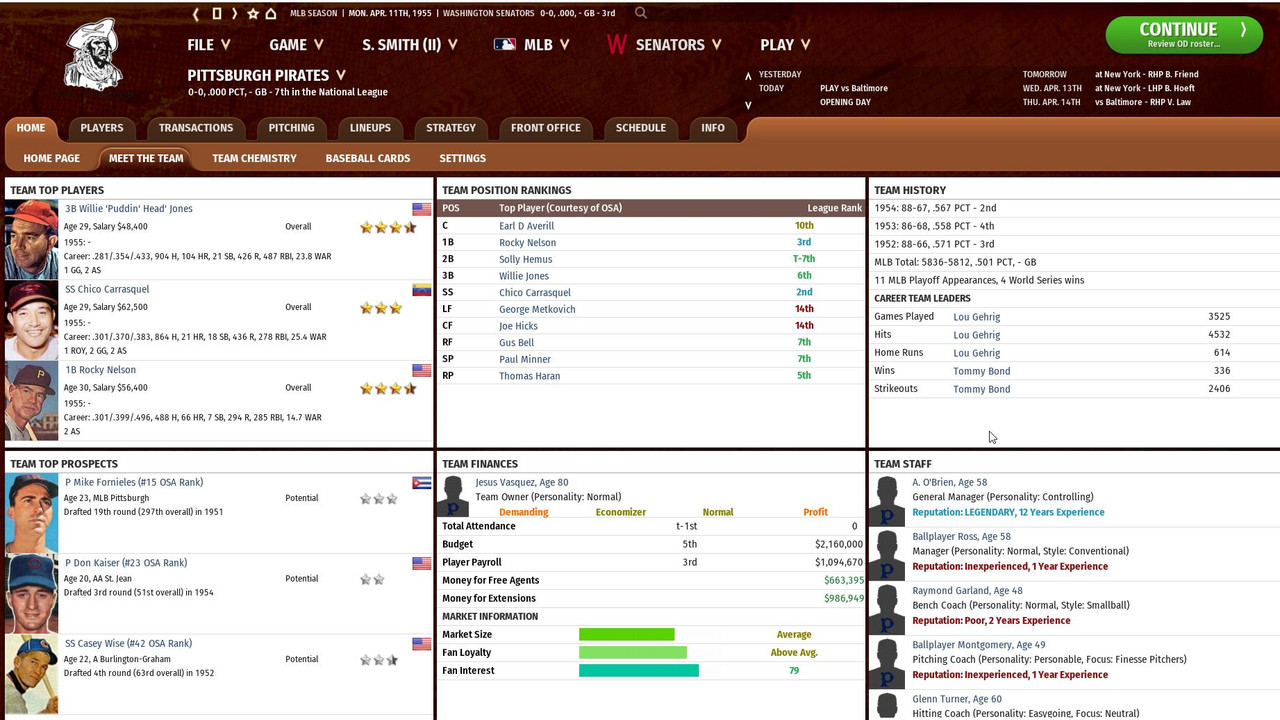1280x720 pixels.
Task: Open the LINEUPS tab
Action: click(x=370, y=128)
